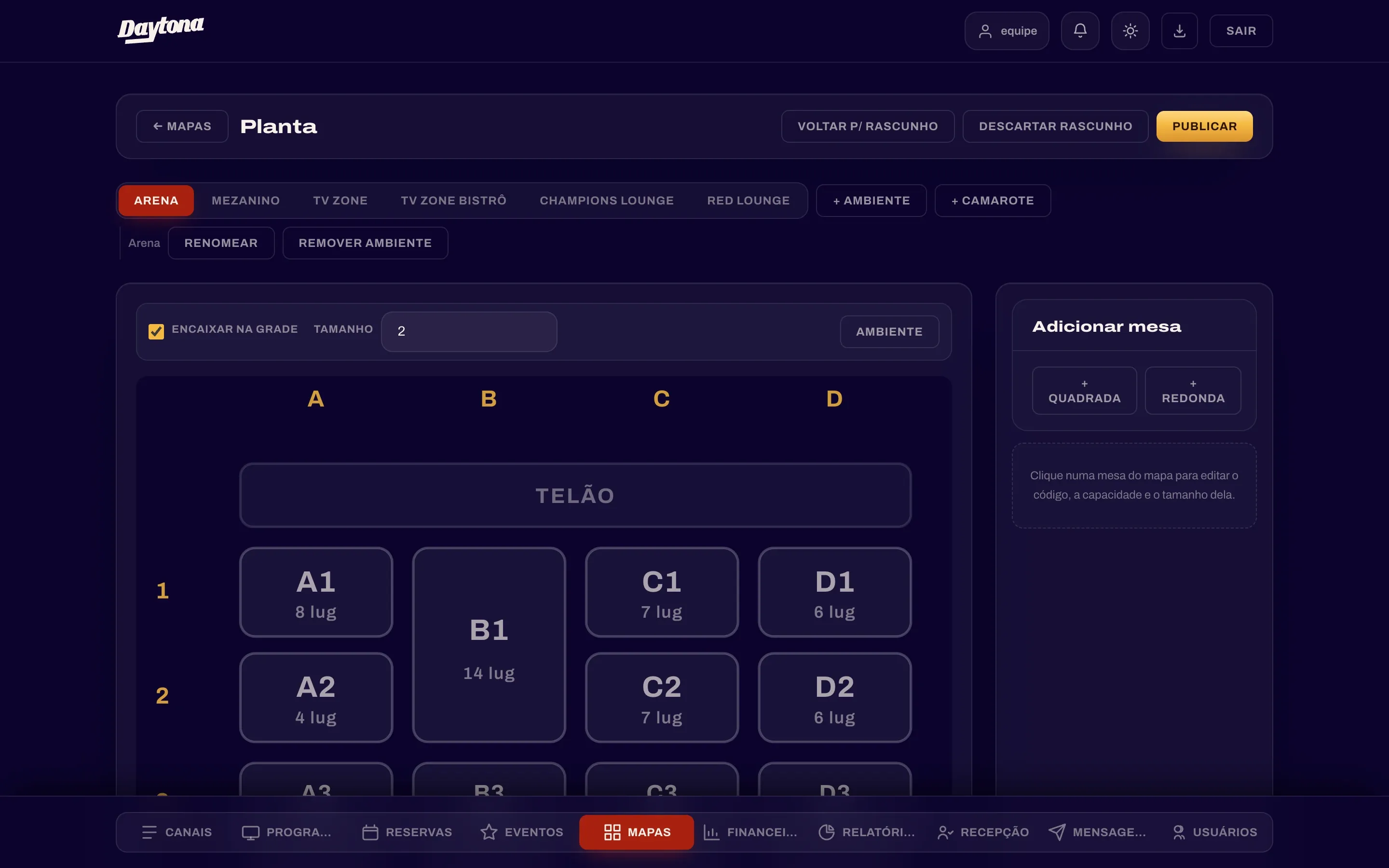Viewport: 1389px width, 868px height.
Task: Switch to the Mezanino tab
Action: point(245,200)
